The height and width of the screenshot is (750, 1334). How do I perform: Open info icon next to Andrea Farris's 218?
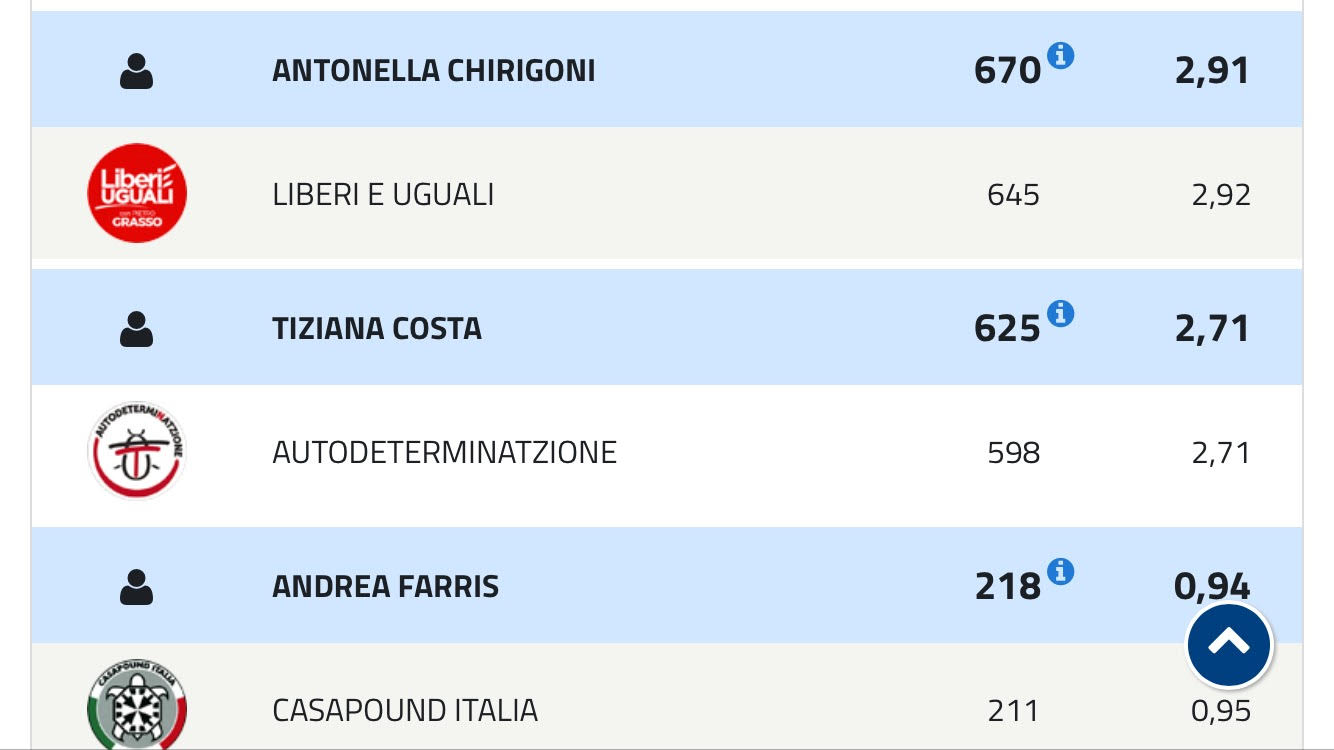click(x=1060, y=572)
